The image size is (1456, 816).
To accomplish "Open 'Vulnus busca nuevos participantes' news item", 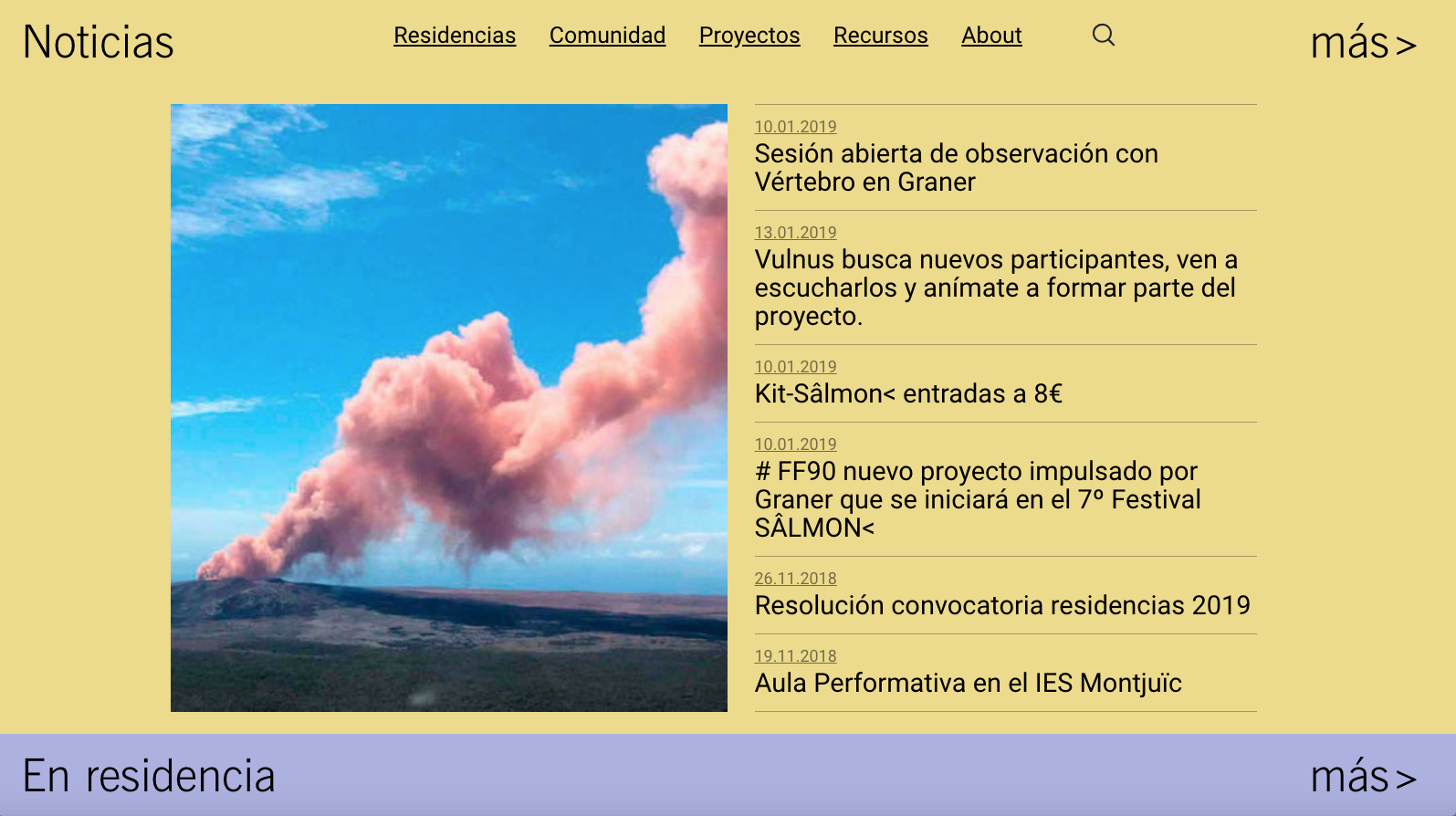I will (x=996, y=288).
